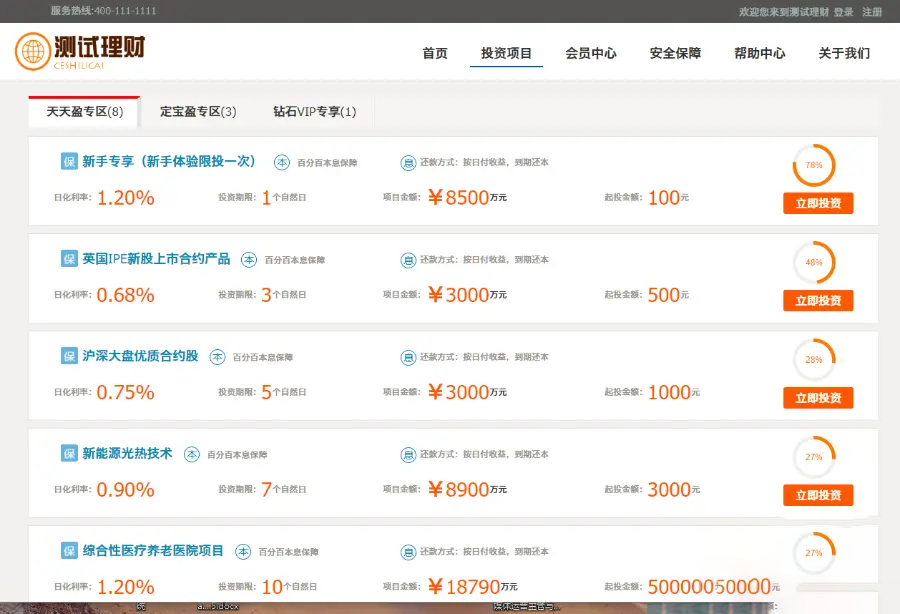
Task: Click the 本 icon next to 新能源光热技术
Action: (x=193, y=454)
